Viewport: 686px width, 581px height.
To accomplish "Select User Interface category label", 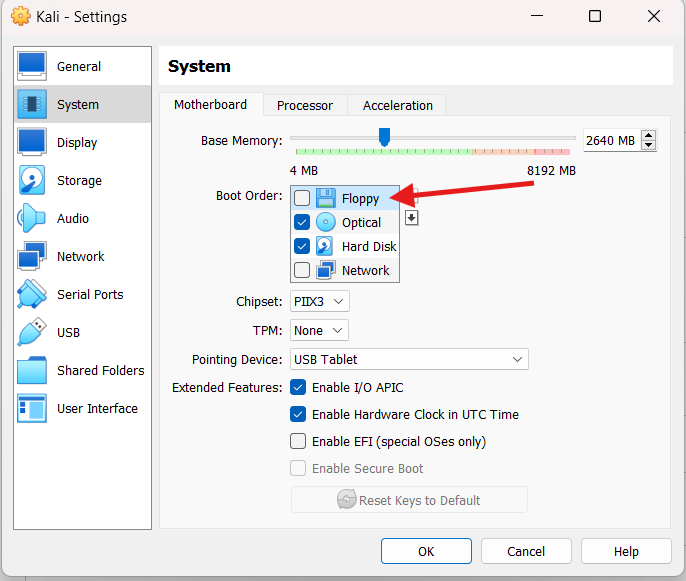I will coord(97,409).
